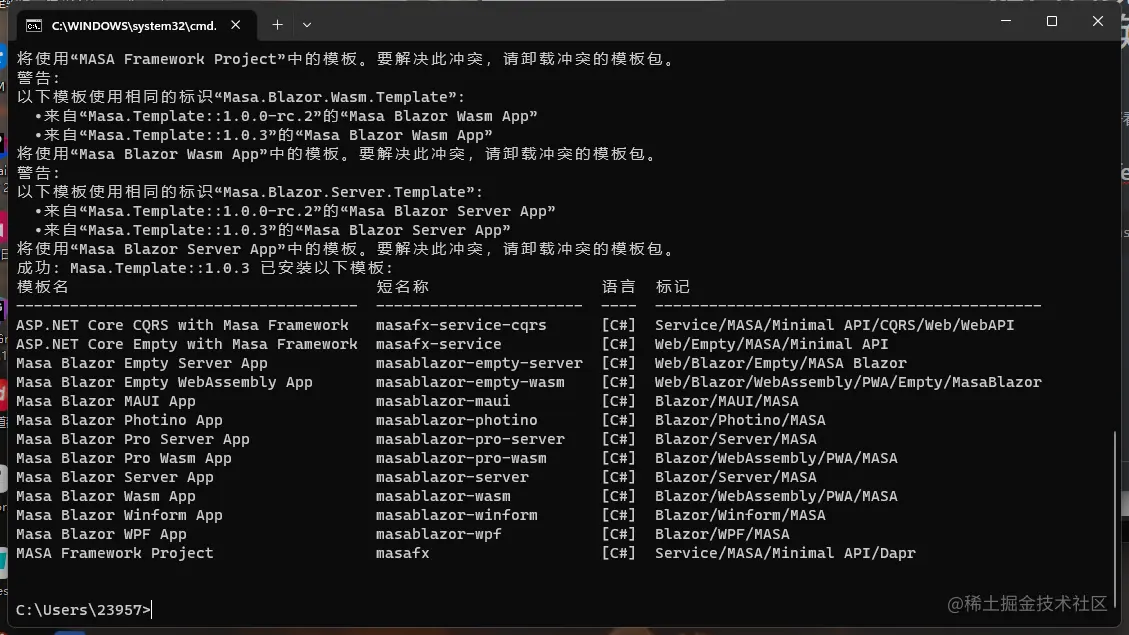
Task: Click the 标记 column header
Action: [x=673, y=287]
